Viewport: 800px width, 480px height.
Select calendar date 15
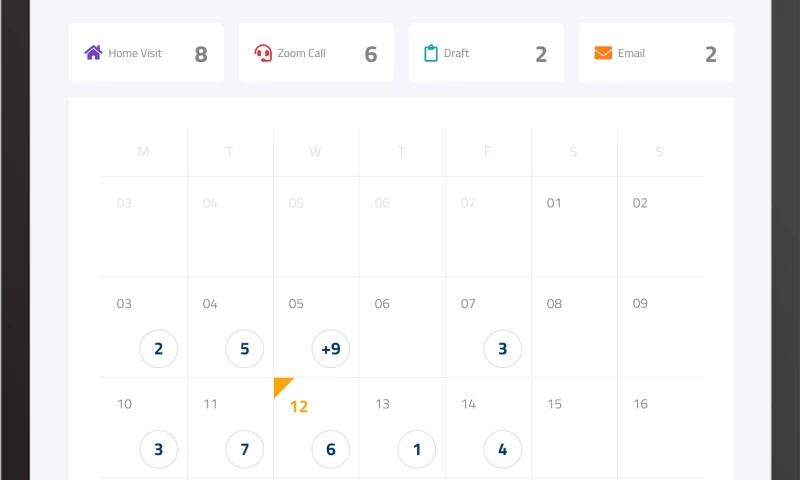pos(555,404)
